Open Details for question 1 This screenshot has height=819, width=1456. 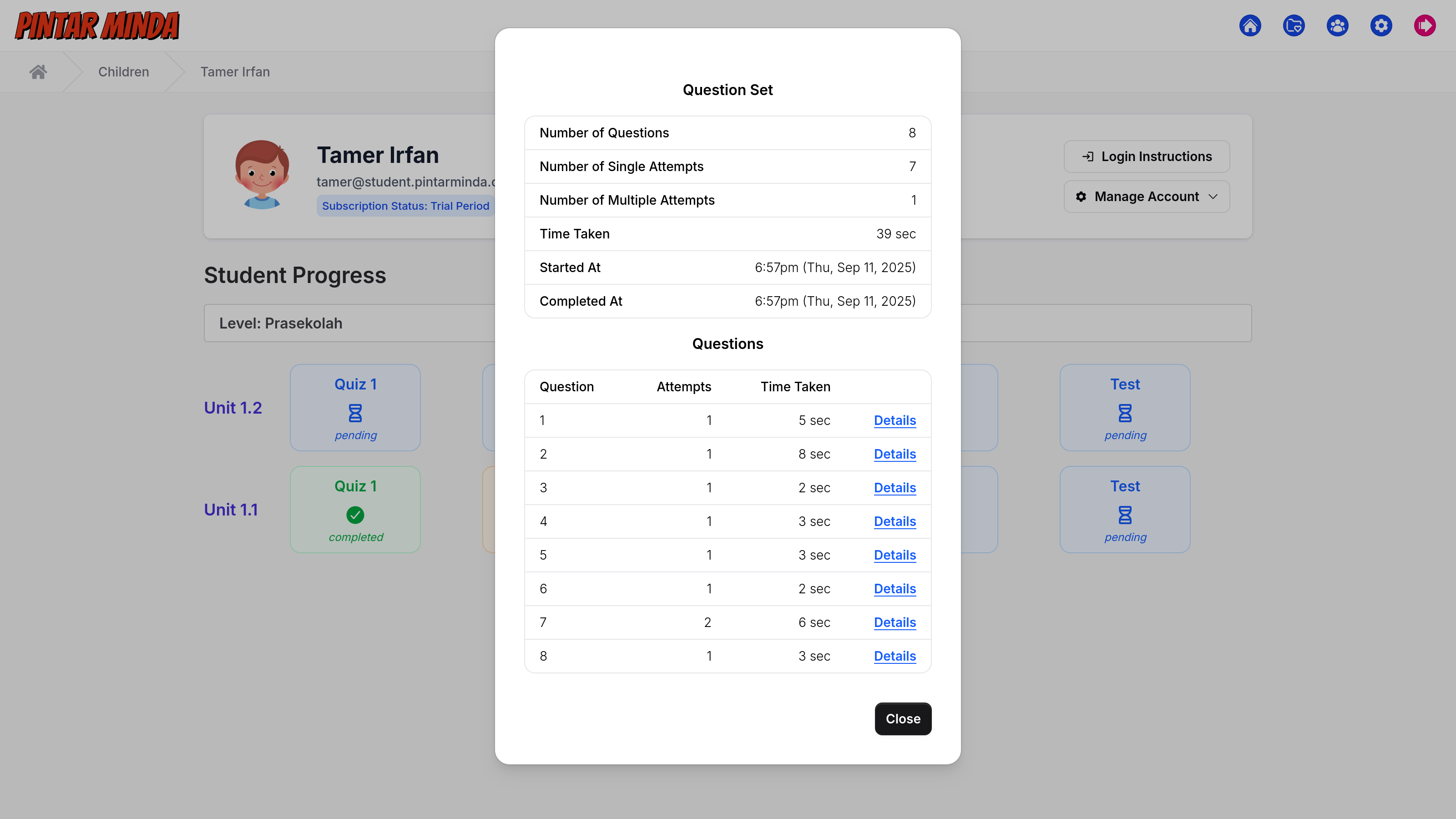(x=895, y=420)
